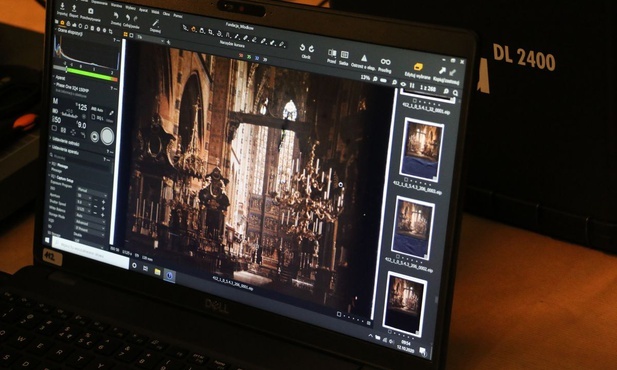Toggle the browser eye visibility icon
Screen dimensions: 617x370
(403, 84)
